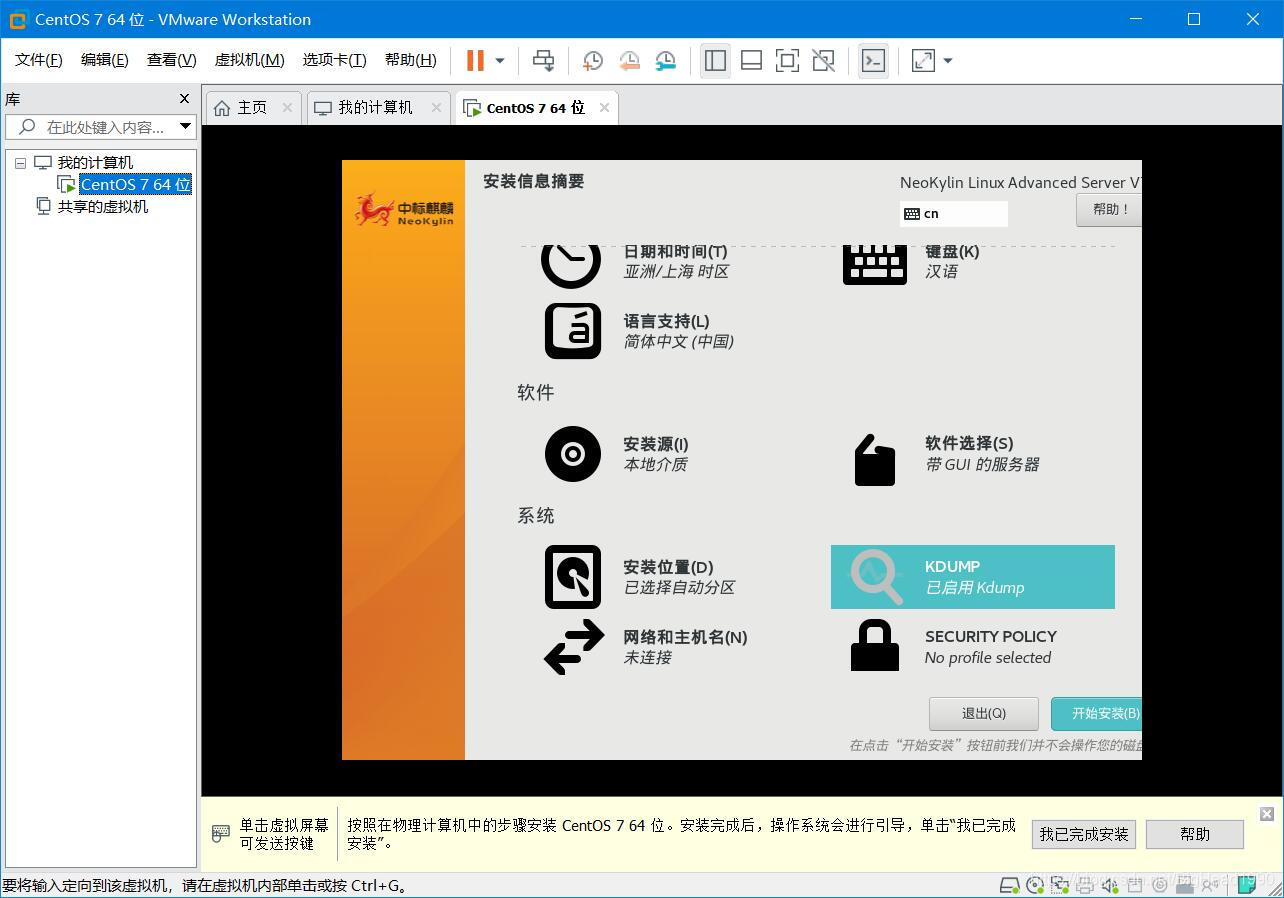1284x898 pixels.
Task: Open the 选项卡(T) menu
Action: click(x=334, y=60)
